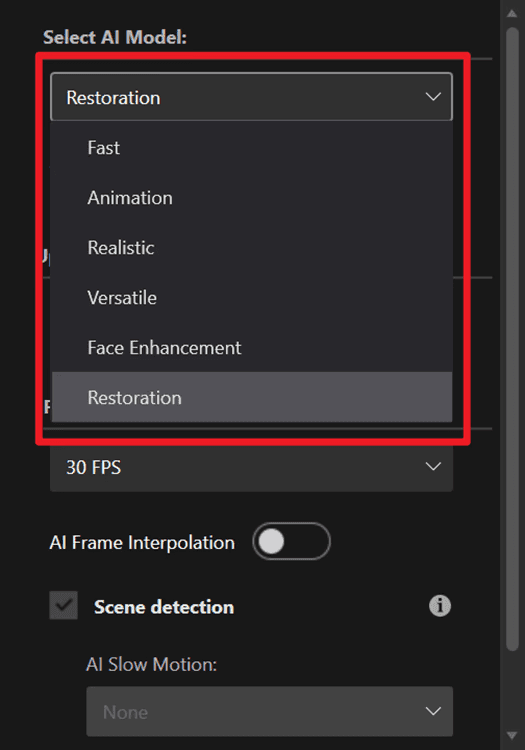Click the AI Slow Motion dropdown chevron
The image size is (525, 750).
click(433, 711)
